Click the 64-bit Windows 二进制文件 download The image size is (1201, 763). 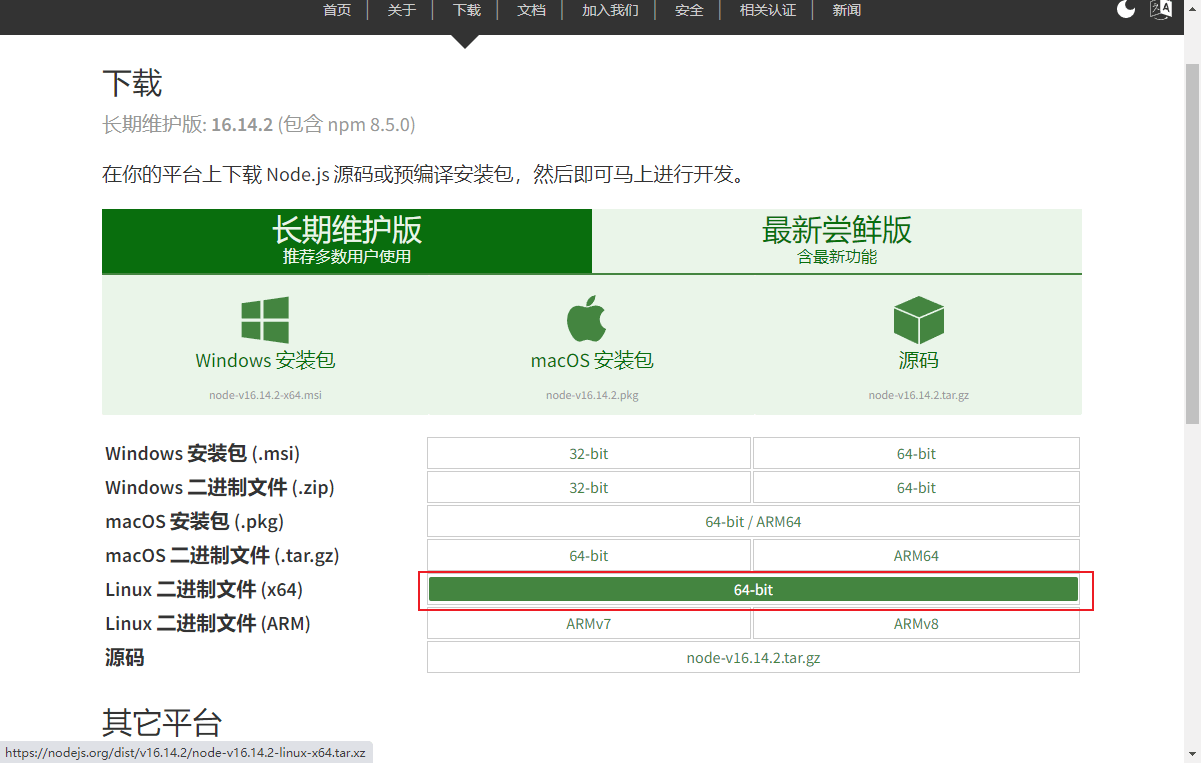pos(916,487)
